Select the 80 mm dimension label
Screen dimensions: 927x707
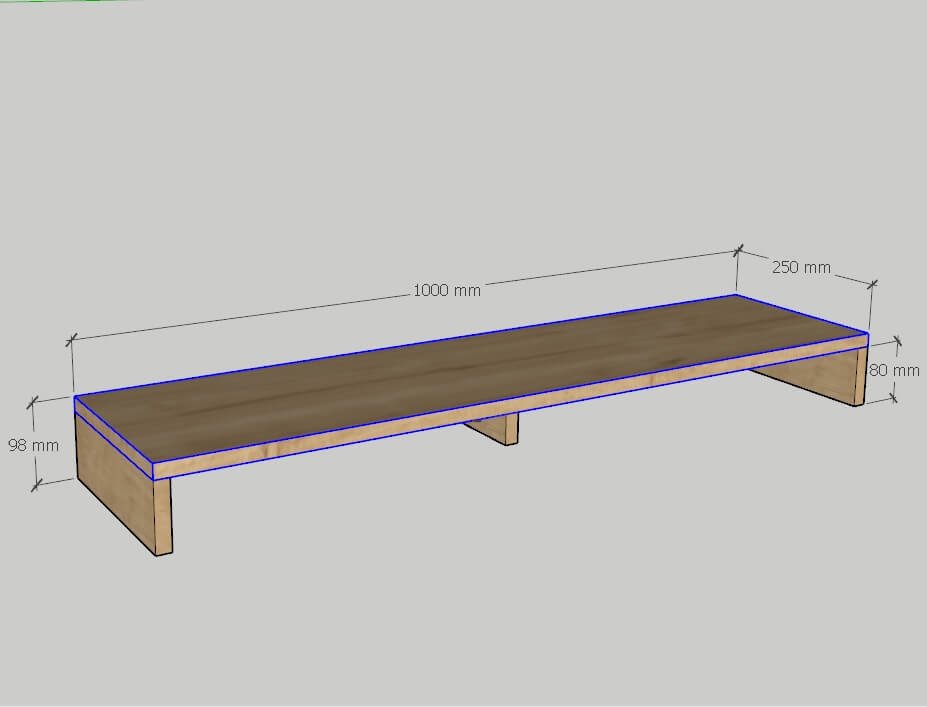893,370
